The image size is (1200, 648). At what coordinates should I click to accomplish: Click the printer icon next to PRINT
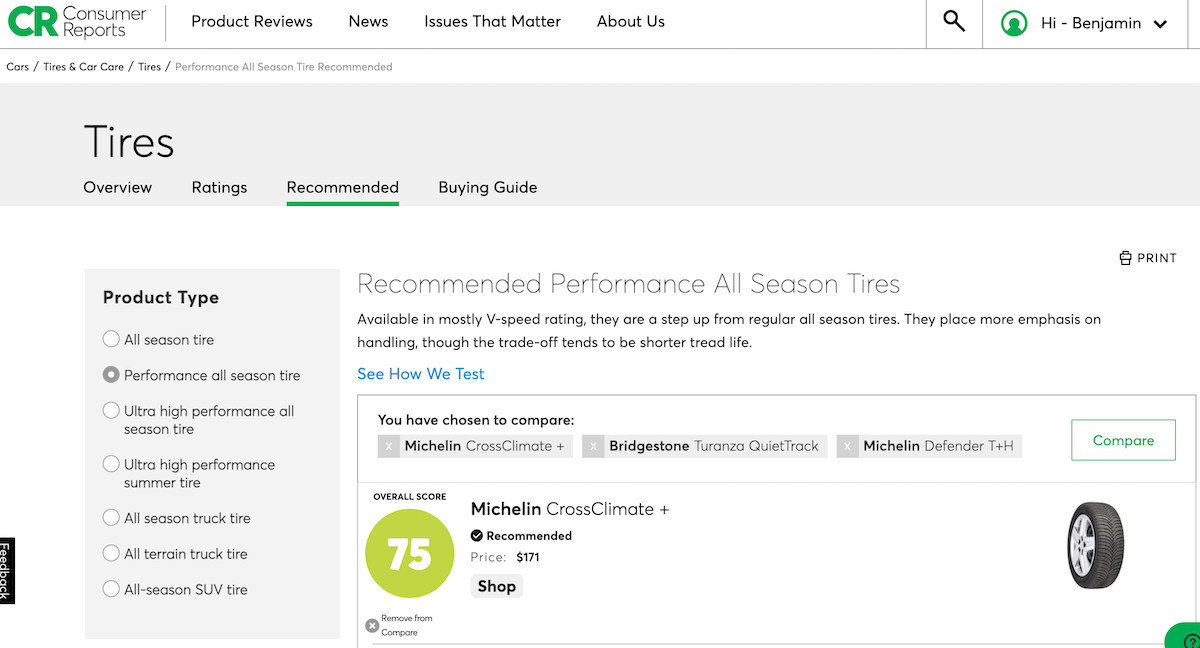point(1125,258)
